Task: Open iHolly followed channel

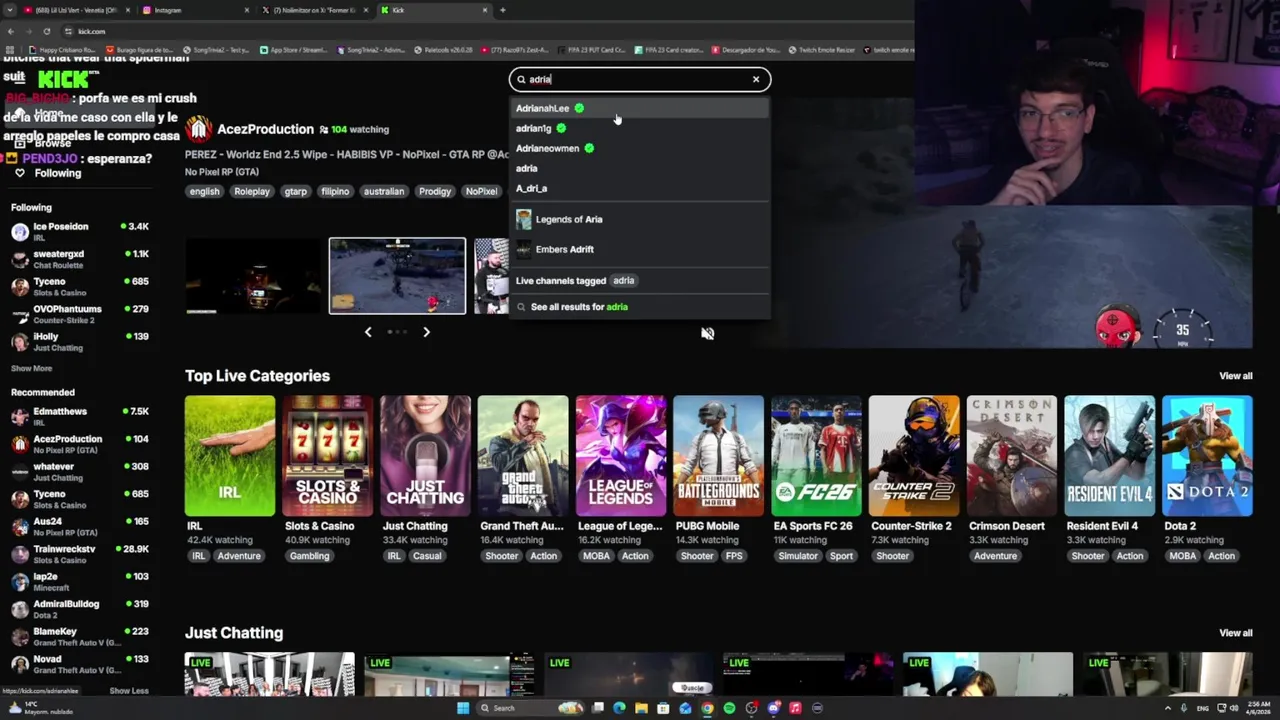Action: point(80,340)
